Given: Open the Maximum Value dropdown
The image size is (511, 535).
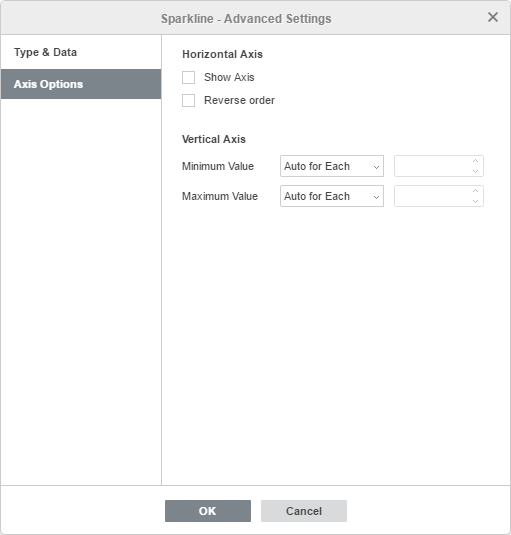Looking at the screenshot, I should click(x=332, y=196).
